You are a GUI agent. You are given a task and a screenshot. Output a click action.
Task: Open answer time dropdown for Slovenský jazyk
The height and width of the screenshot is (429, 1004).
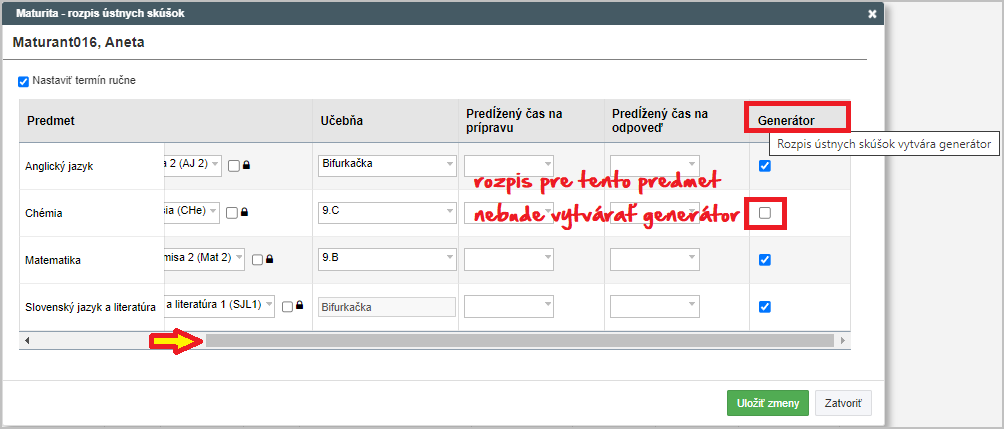pyautogui.click(x=655, y=307)
